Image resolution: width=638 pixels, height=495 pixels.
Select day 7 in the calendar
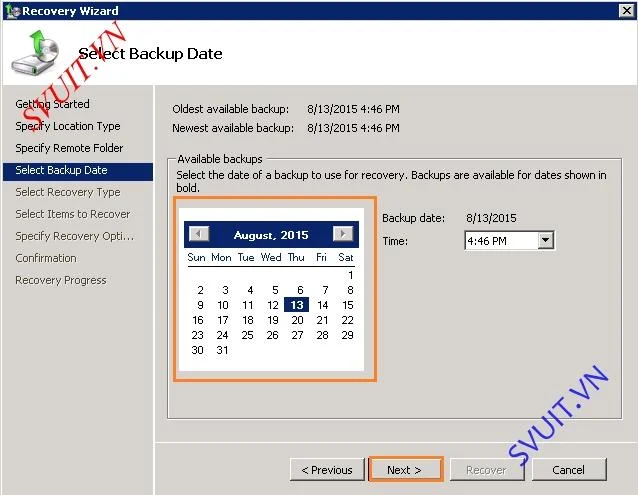pyautogui.click(x=325, y=290)
